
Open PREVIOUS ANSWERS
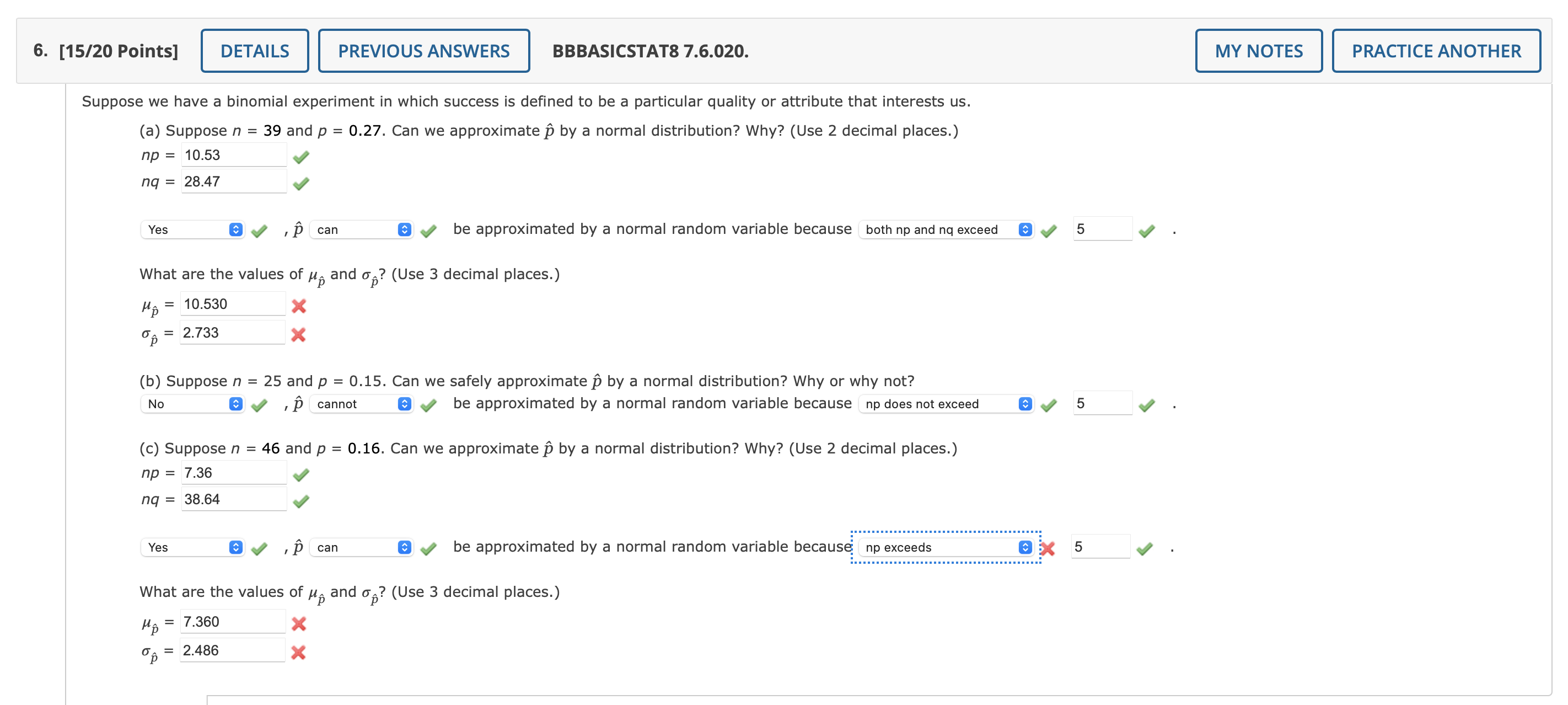click(x=425, y=51)
